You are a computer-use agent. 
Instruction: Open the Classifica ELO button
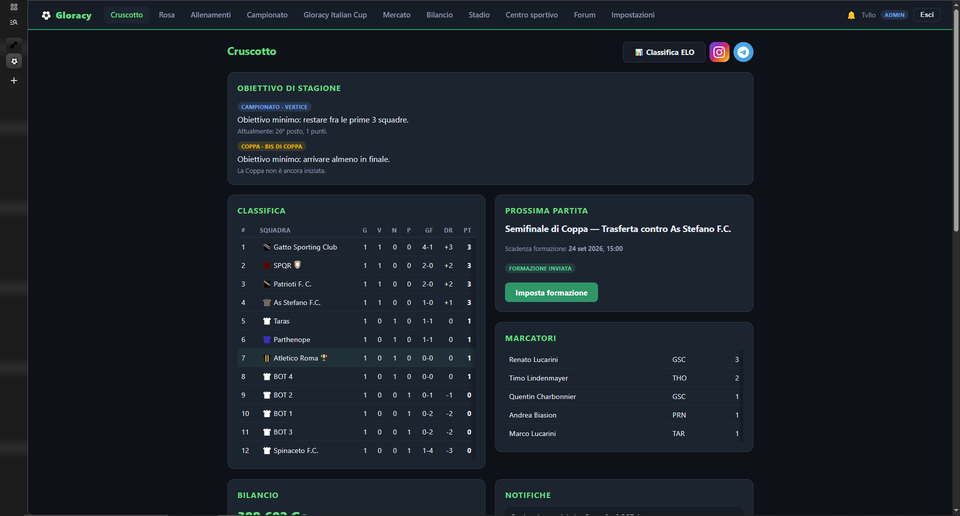click(664, 52)
